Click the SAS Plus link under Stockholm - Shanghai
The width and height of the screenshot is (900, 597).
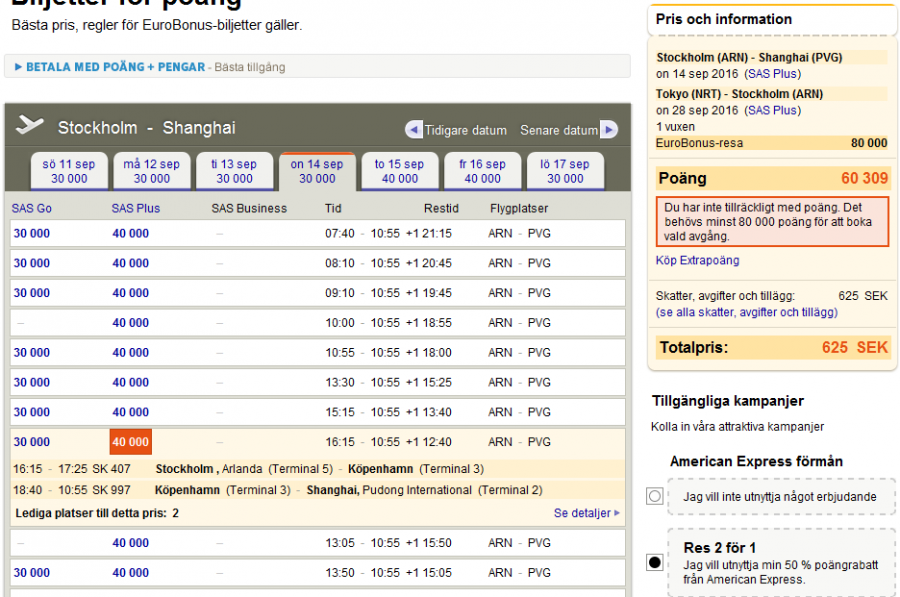pos(773,74)
